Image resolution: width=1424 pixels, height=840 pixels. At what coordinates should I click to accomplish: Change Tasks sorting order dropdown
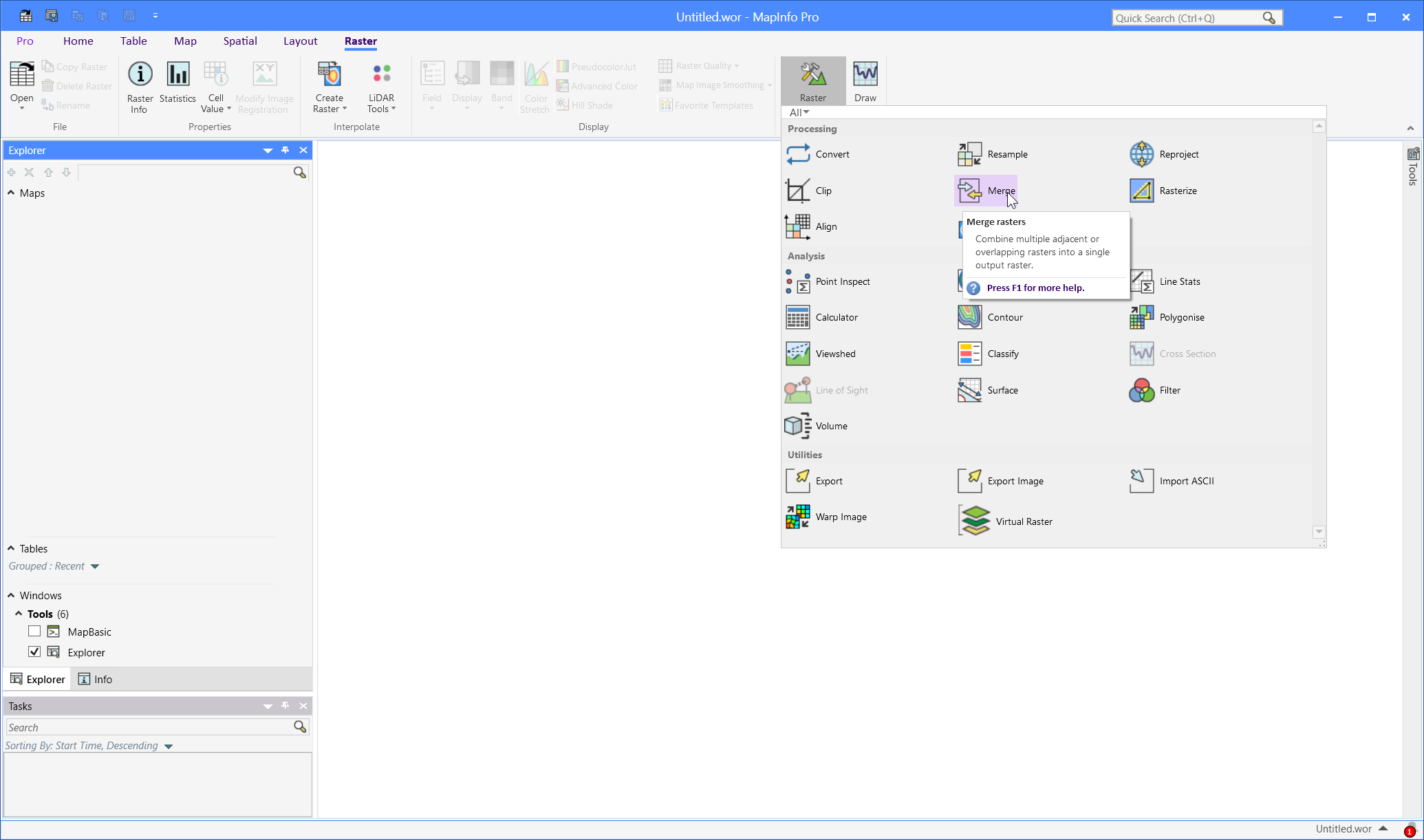[168, 746]
